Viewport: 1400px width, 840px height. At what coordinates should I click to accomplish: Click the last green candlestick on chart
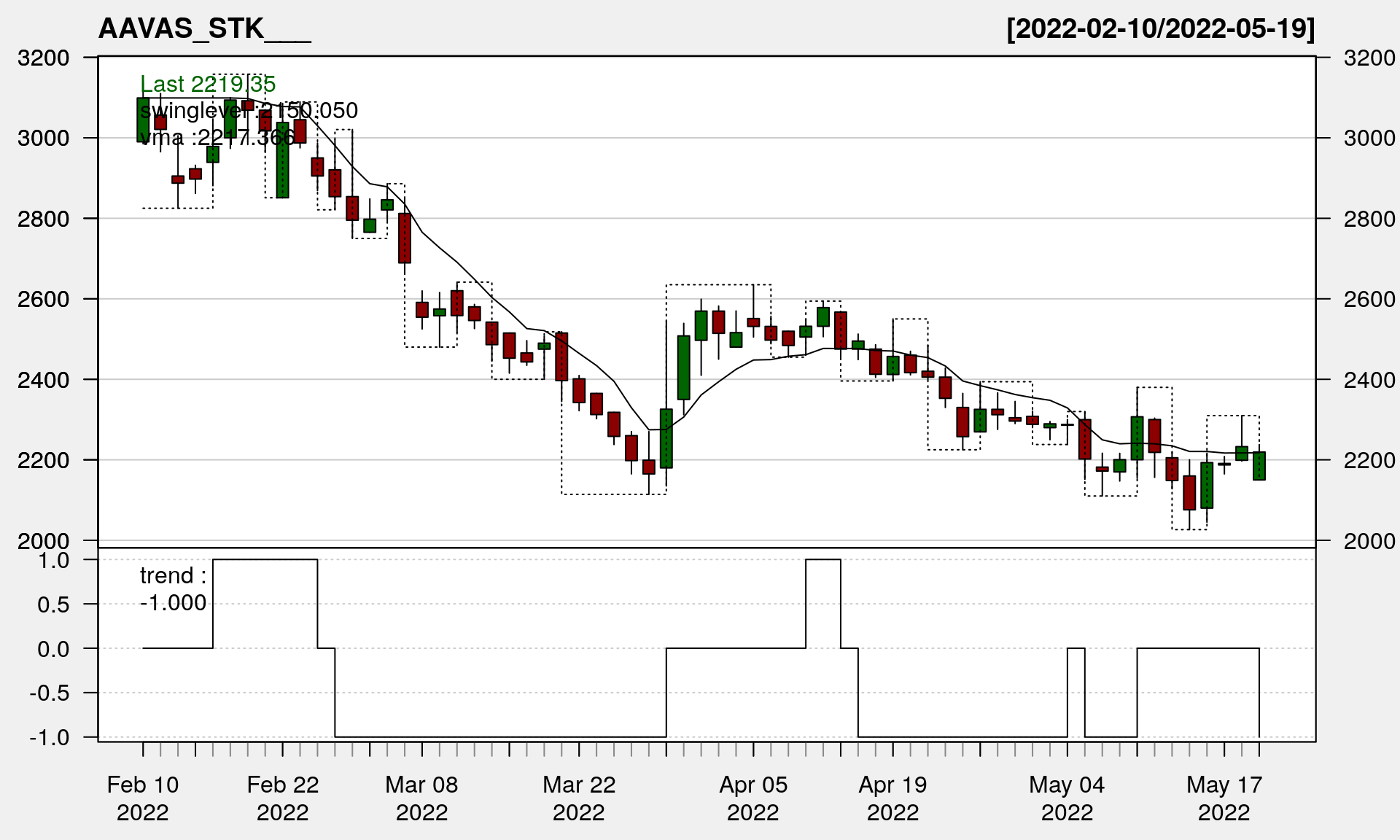[1259, 466]
